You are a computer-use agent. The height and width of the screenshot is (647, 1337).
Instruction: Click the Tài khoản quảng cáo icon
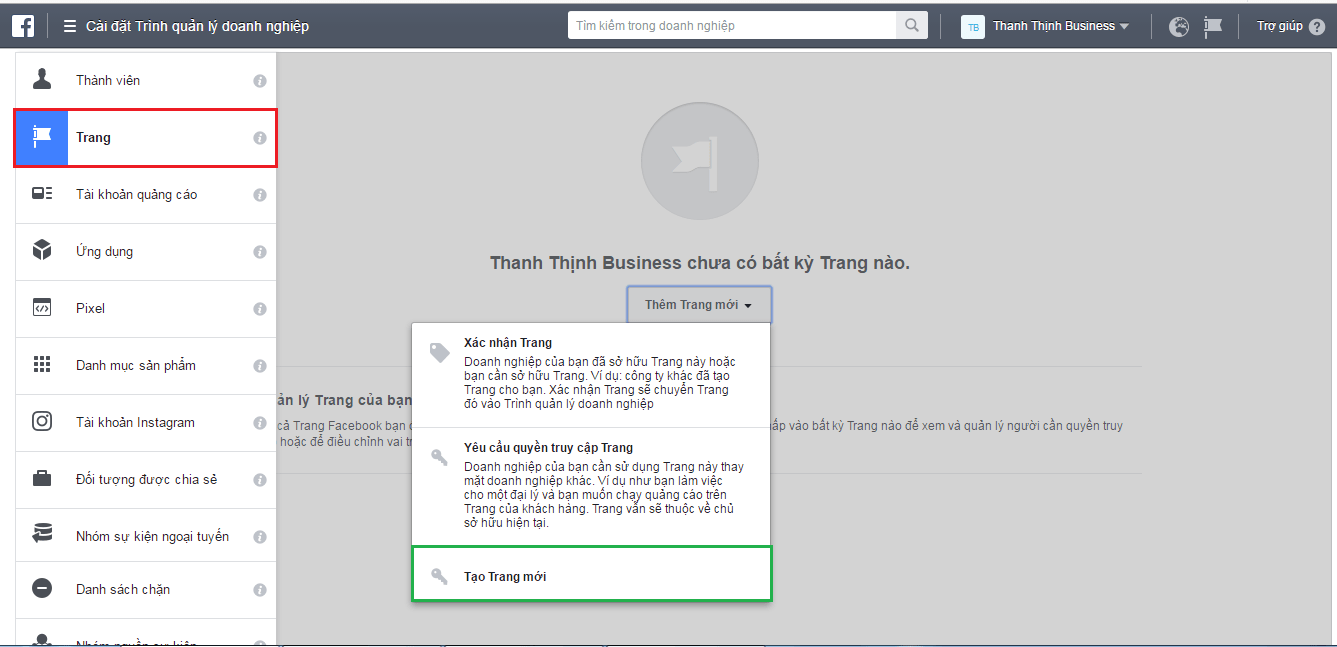point(42,194)
